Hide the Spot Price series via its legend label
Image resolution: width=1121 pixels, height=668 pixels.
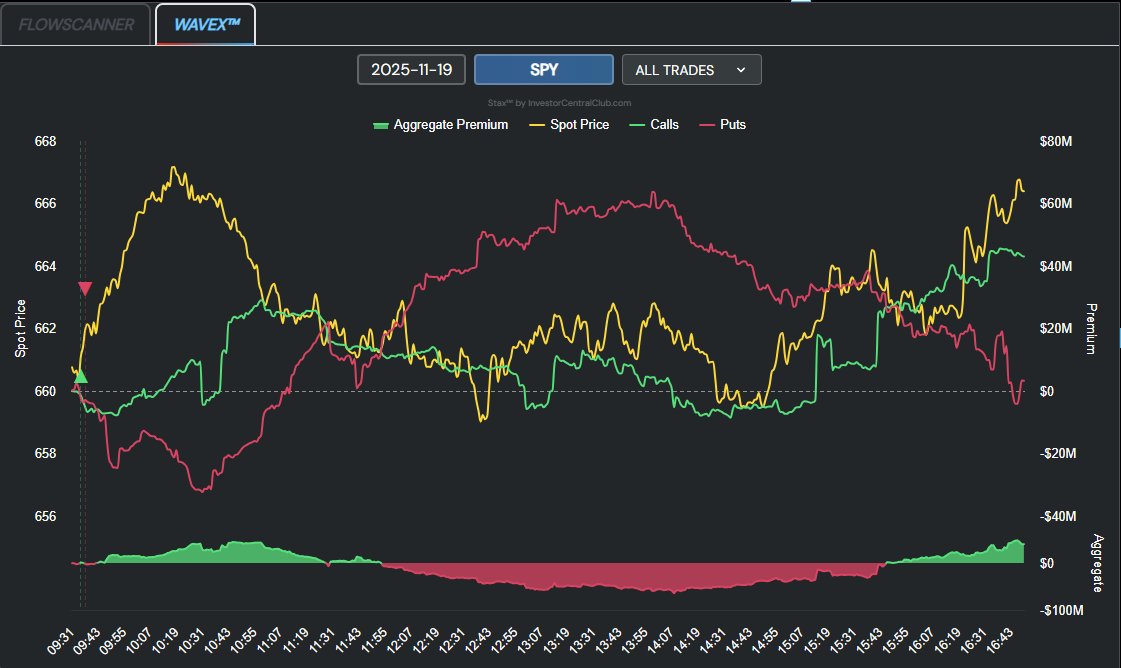[x=580, y=124]
